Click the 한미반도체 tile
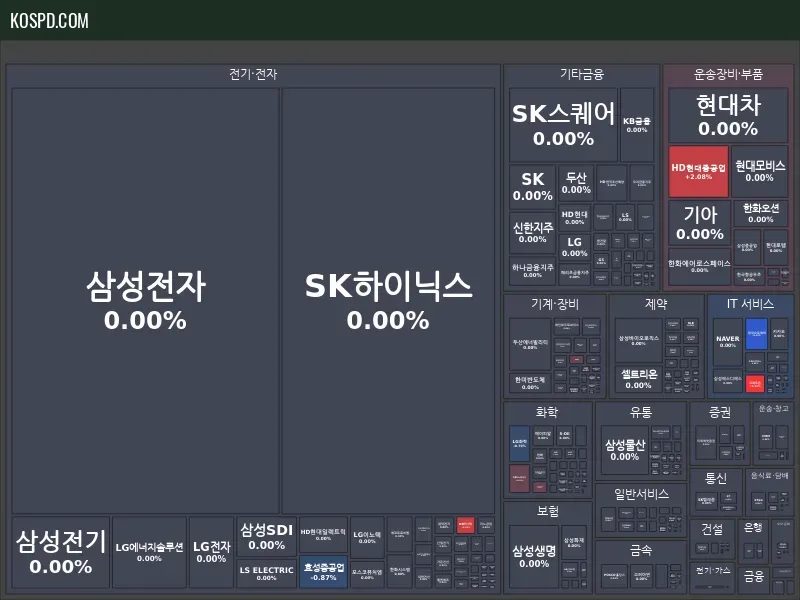The height and width of the screenshot is (600, 800). (x=530, y=383)
